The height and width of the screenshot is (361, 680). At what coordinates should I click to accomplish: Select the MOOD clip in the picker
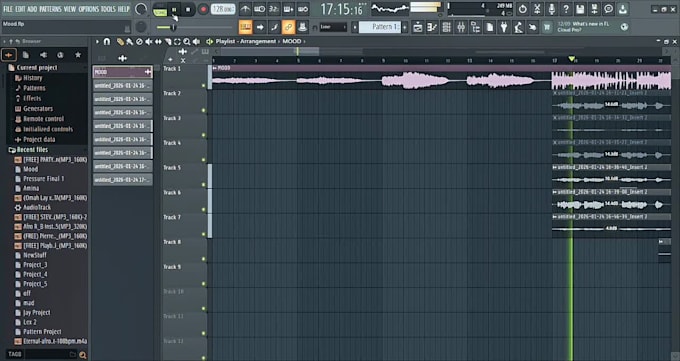pyautogui.click(x=123, y=72)
